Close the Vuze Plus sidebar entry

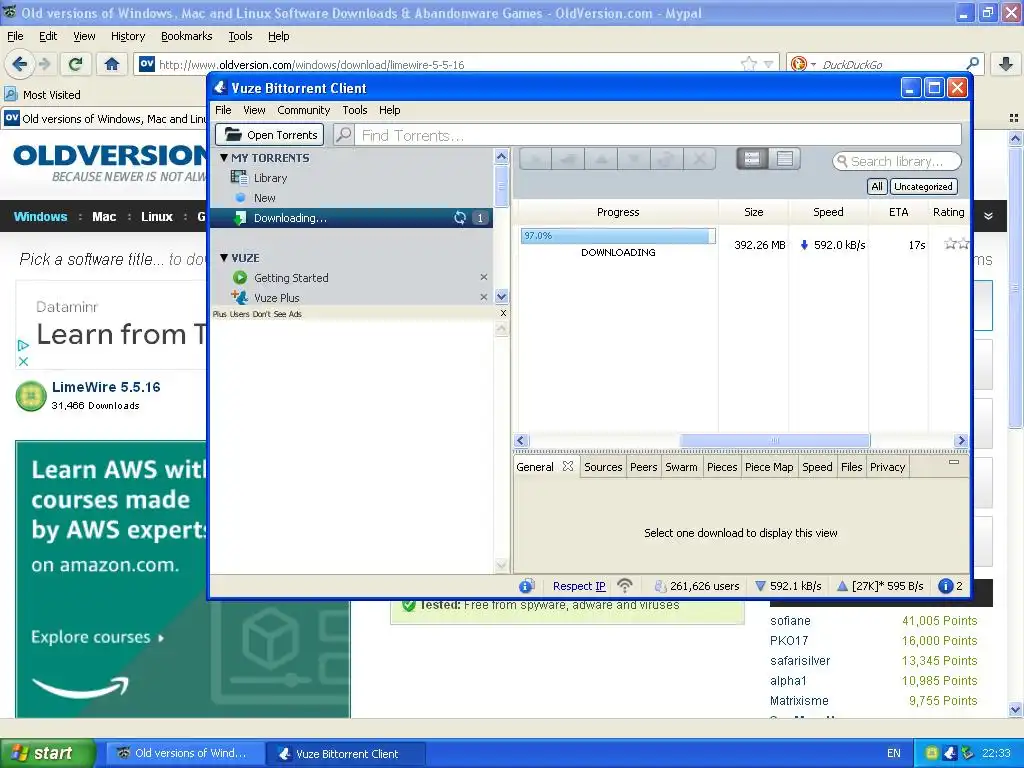[x=484, y=297]
